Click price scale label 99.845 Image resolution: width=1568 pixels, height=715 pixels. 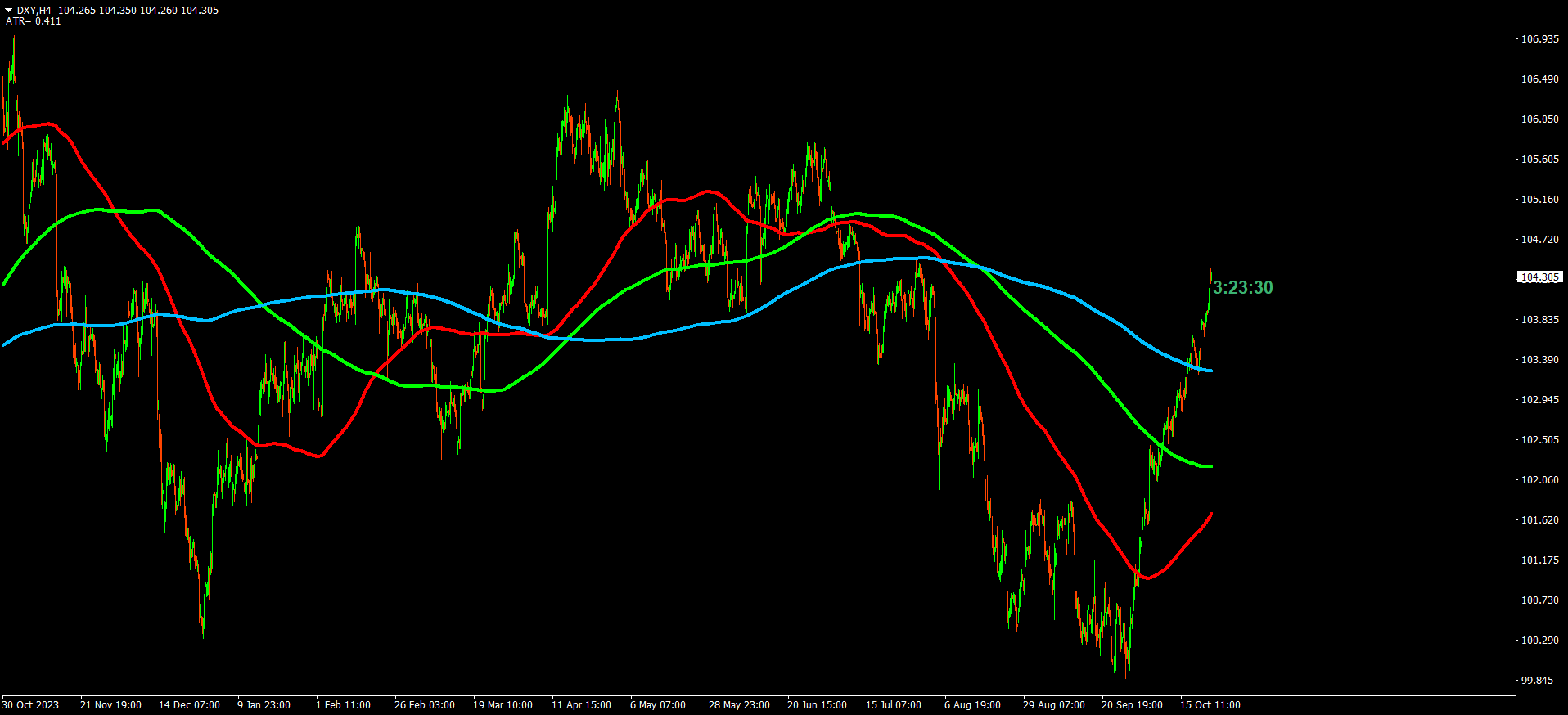tap(1537, 681)
